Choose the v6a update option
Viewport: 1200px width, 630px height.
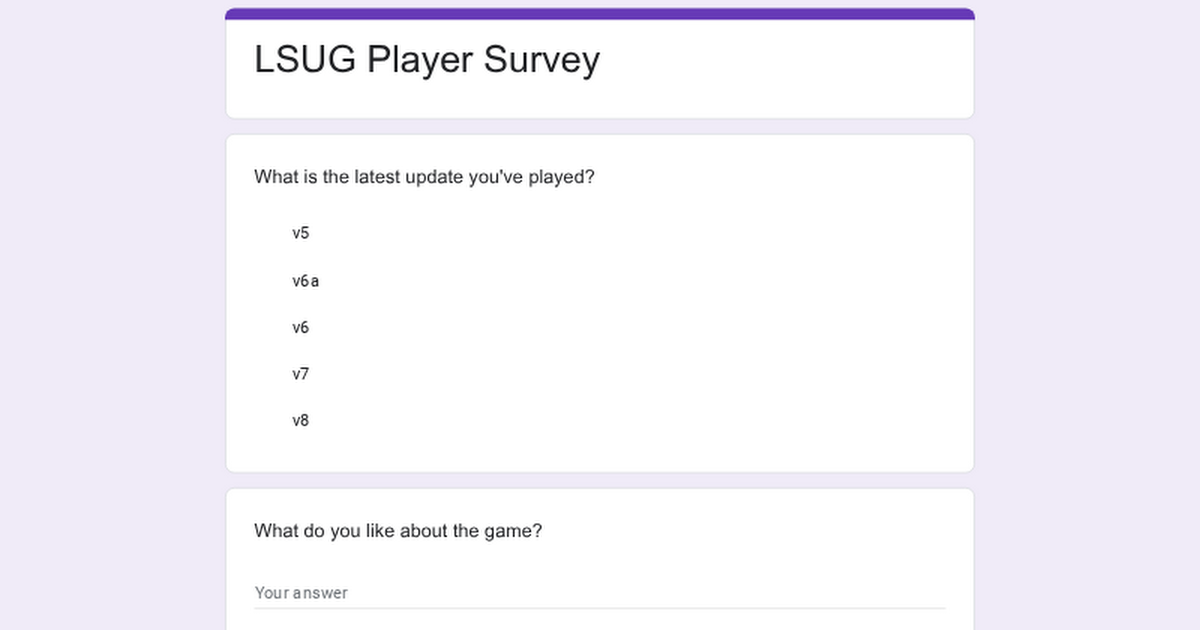click(306, 281)
